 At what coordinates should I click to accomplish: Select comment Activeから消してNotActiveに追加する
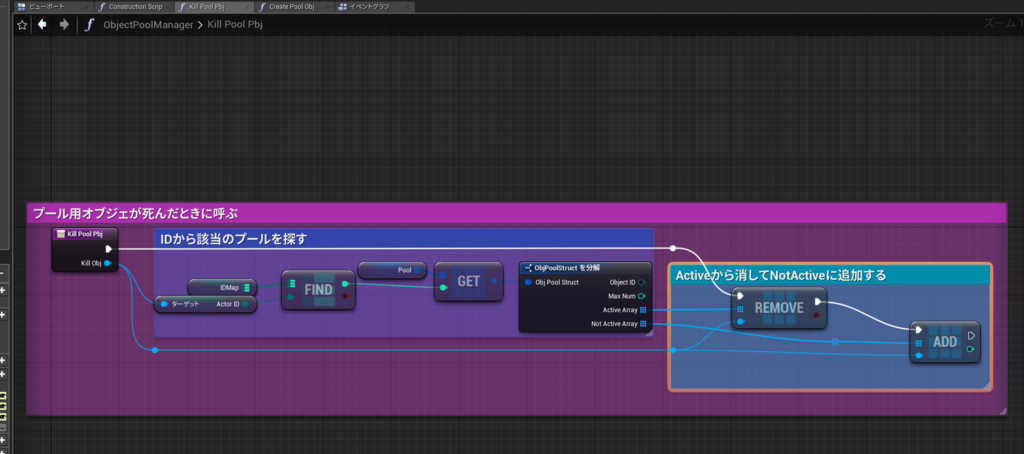click(829, 275)
